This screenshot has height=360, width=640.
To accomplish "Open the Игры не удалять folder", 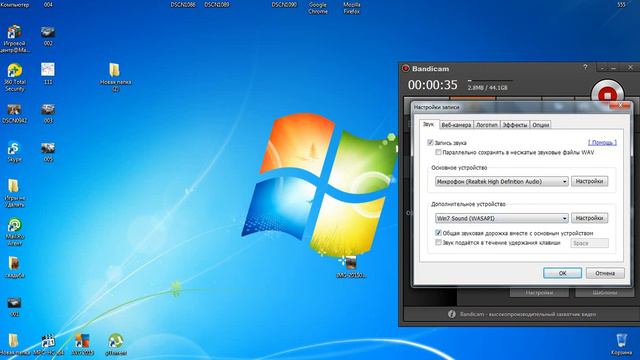I will click(x=14, y=193).
